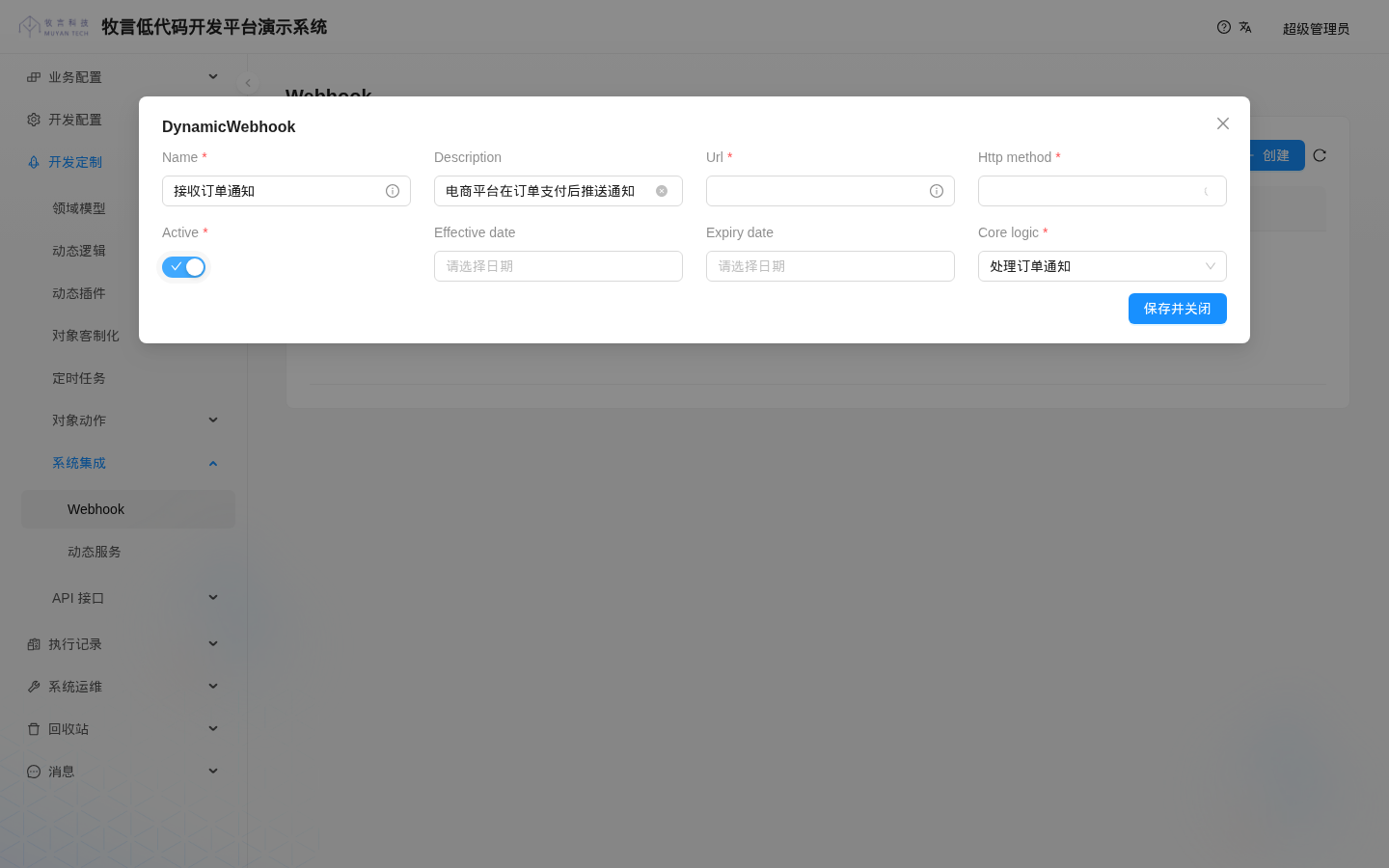Click the 业务配置 sidebar icon
This screenshot has height=868, width=1389.
pyautogui.click(x=34, y=77)
